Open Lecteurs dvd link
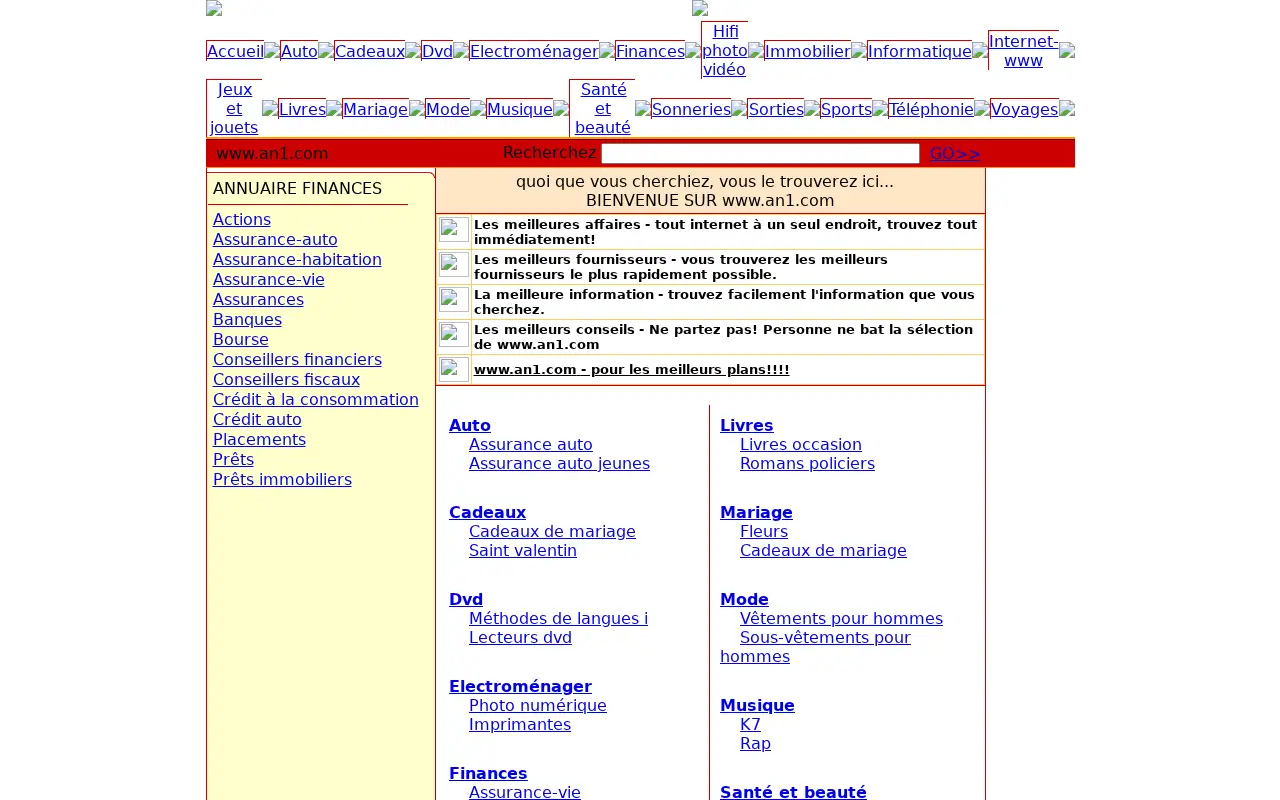 coord(520,637)
